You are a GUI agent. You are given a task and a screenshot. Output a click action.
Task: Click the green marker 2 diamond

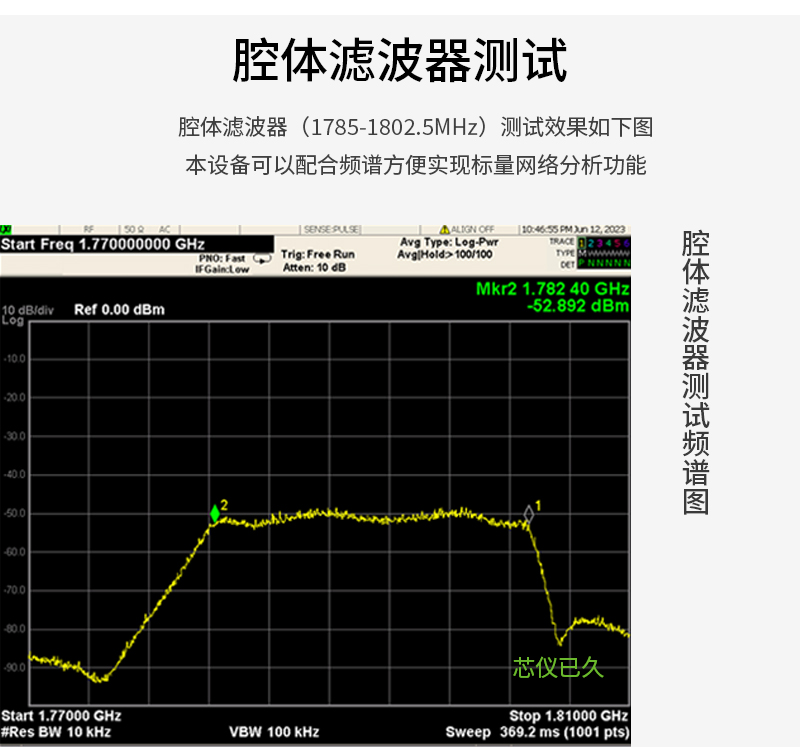[x=215, y=513]
